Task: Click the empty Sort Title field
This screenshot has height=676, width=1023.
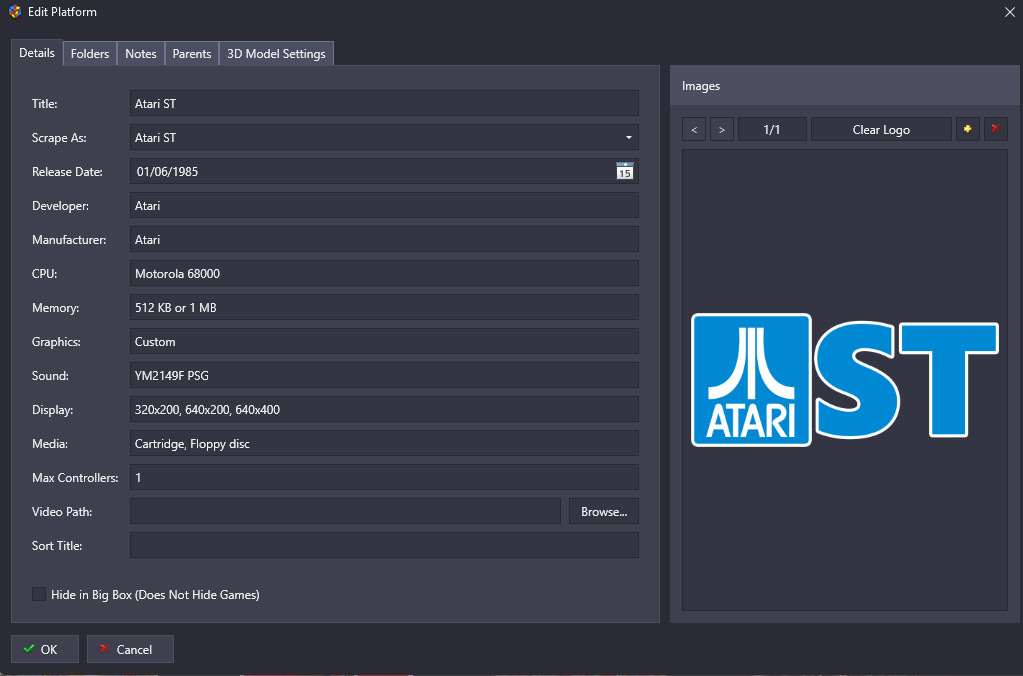Action: tap(384, 545)
